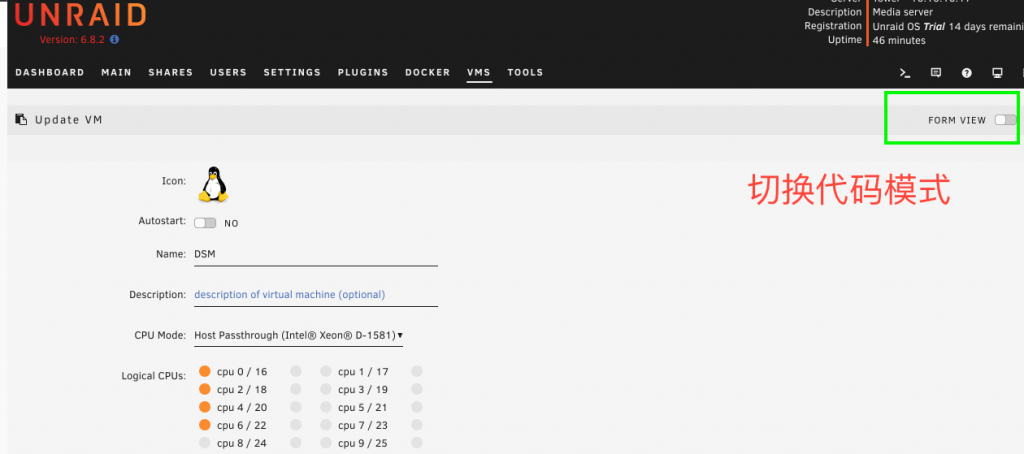This screenshot has height=454, width=1024.
Task: Check the hyperthread 21 checkbox after cpu 5
Action: pyautogui.click(x=417, y=407)
